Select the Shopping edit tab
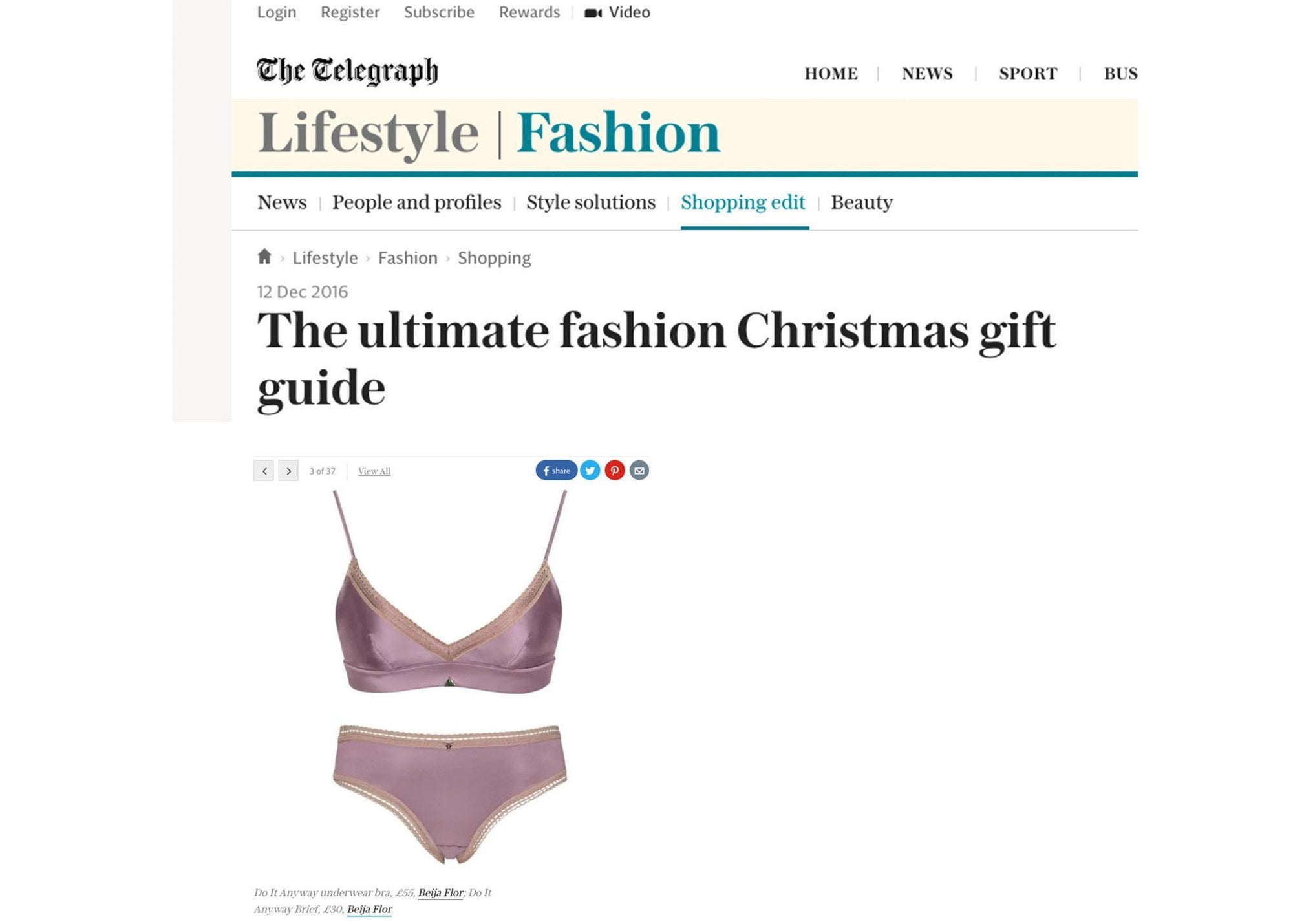The height and width of the screenshot is (924, 1293). [x=743, y=202]
